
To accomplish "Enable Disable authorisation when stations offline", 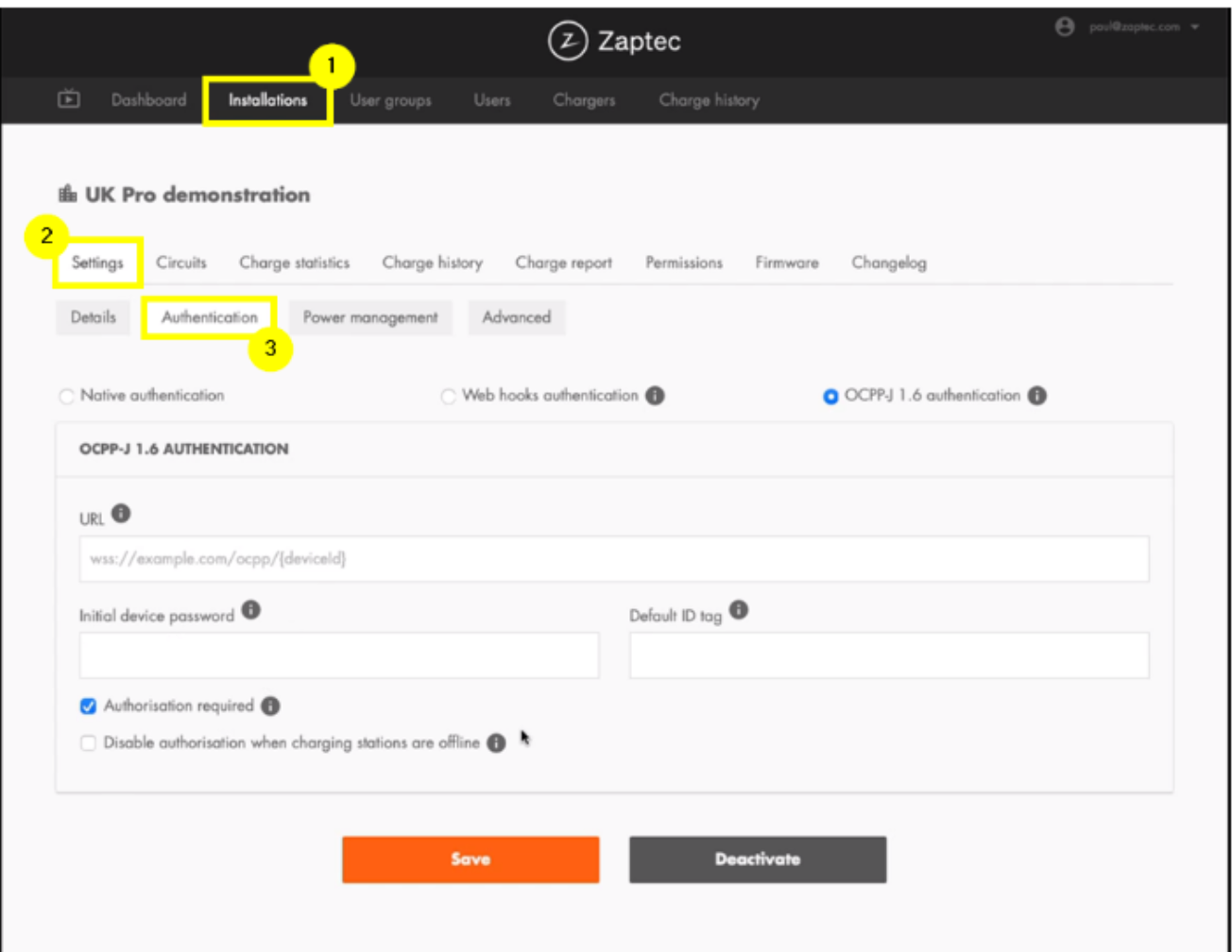I will pyautogui.click(x=88, y=743).
